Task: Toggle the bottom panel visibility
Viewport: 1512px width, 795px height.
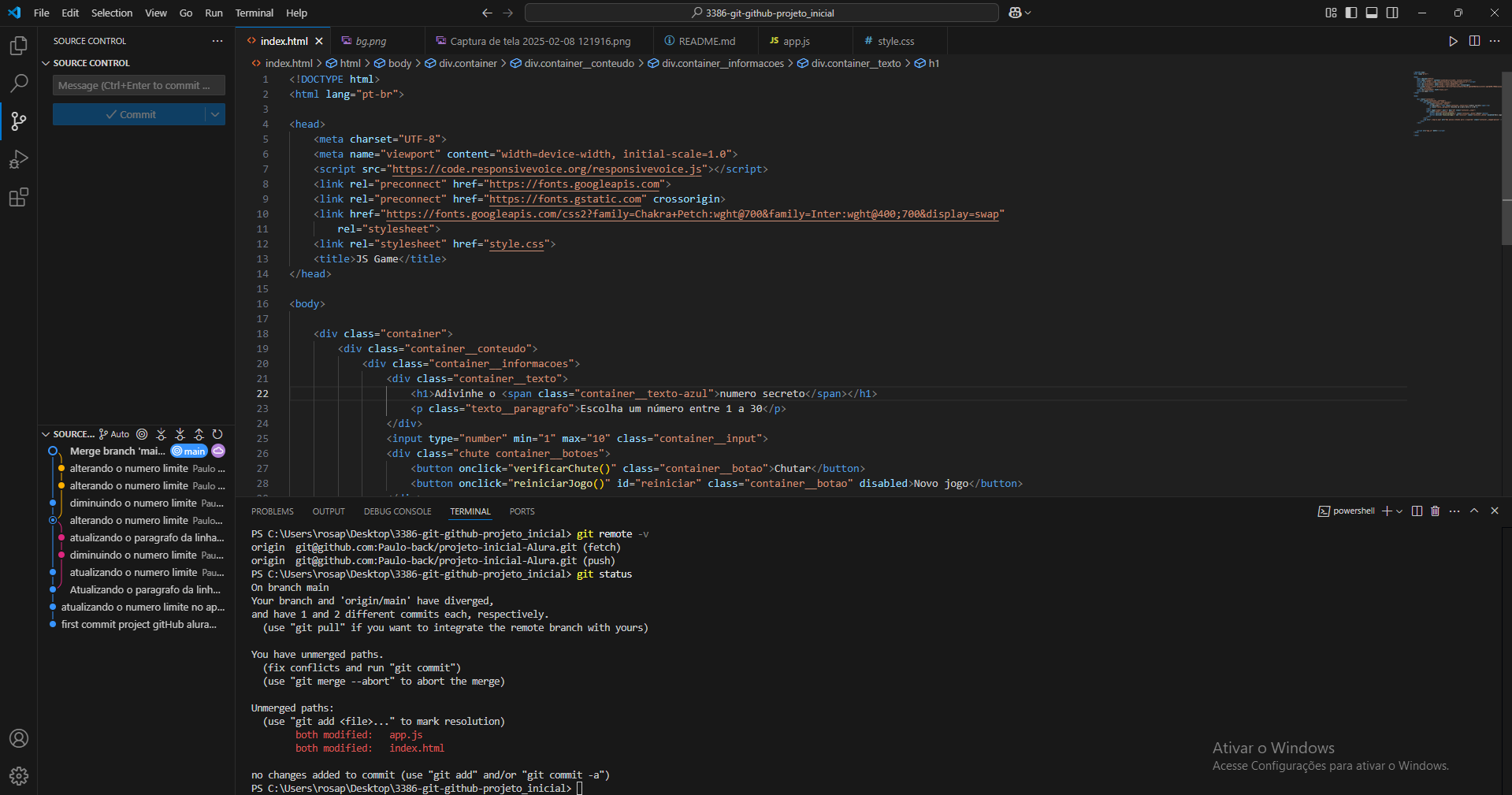Action: pyautogui.click(x=1372, y=13)
